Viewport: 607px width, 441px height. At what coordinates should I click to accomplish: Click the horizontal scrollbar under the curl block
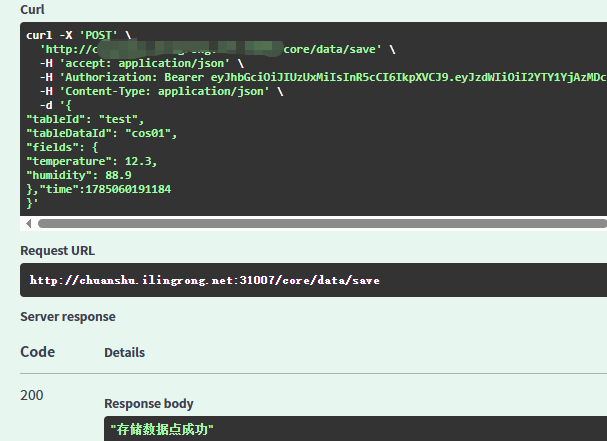click(x=322, y=223)
